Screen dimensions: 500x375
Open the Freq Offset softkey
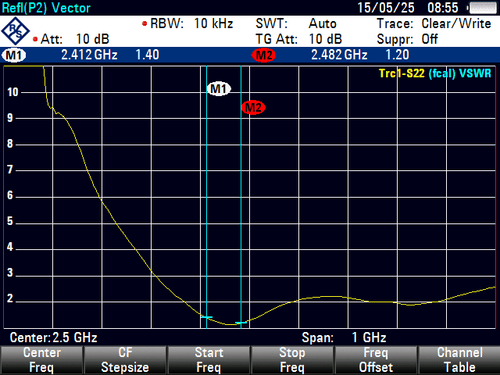click(376, 360)
